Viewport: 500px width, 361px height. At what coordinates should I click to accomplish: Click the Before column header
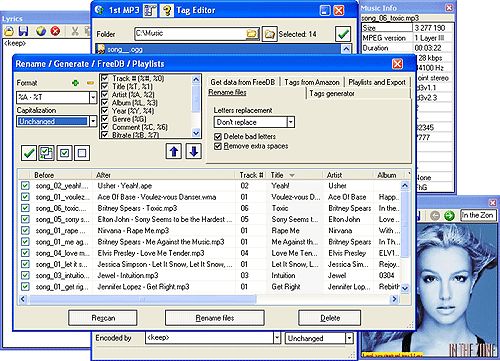pyautogui.click(x=61, y=175)
